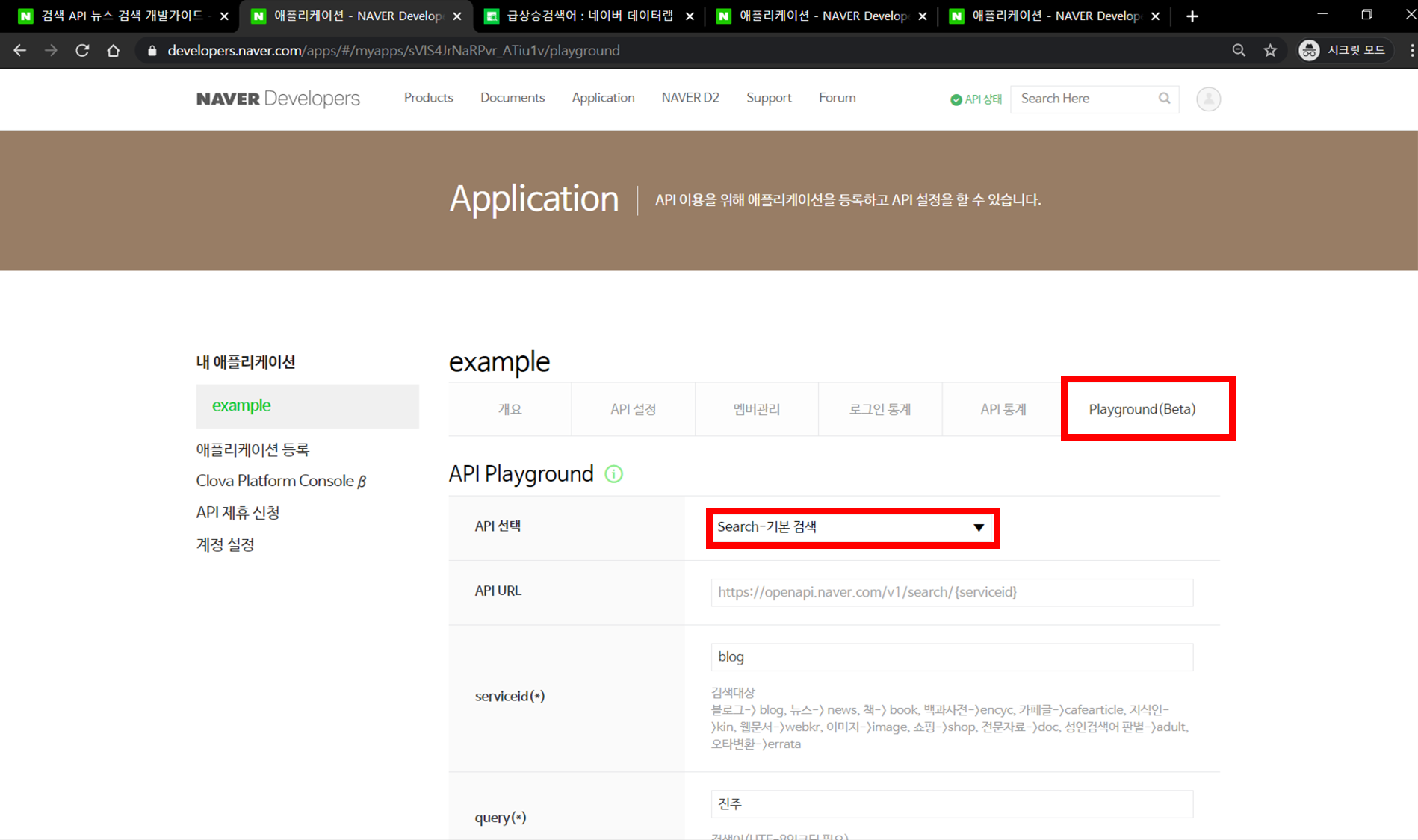Open the browser zoom magnifier icon
The width and height of the screenshot is (1418, 840).
point(1239,50)
